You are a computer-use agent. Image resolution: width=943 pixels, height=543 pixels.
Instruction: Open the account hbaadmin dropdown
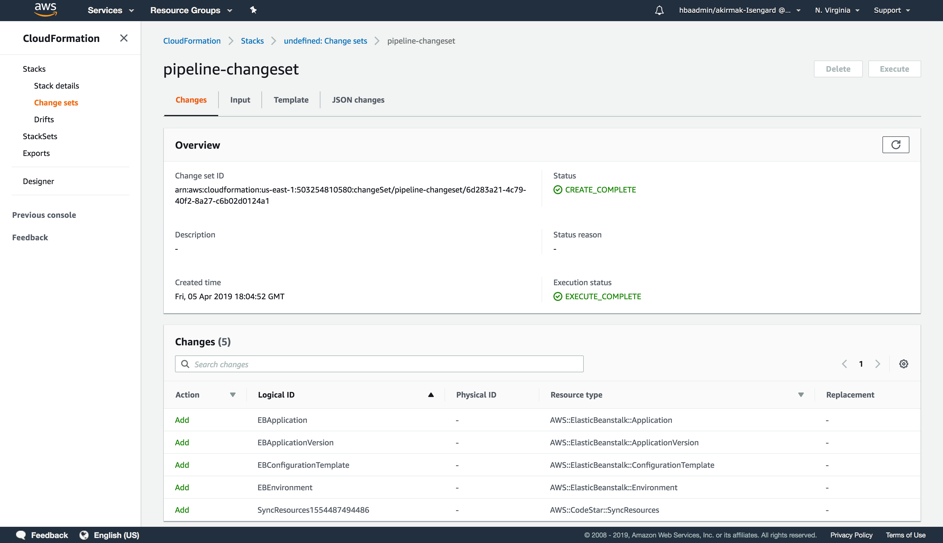pyautogui.click(x=740, y=10)
